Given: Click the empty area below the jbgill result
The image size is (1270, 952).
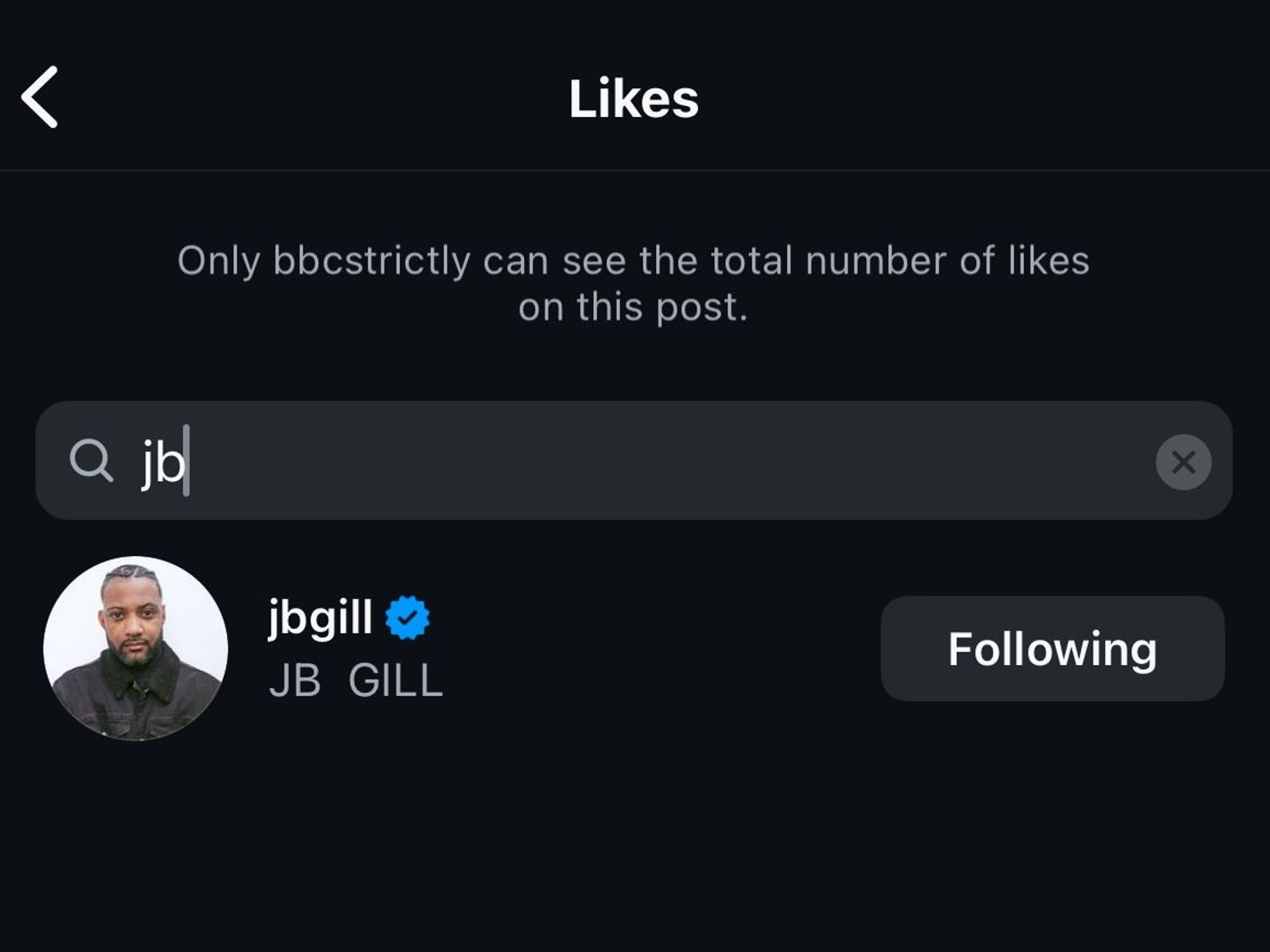Looking at the screenshot, I should click(x=635, y=845).
